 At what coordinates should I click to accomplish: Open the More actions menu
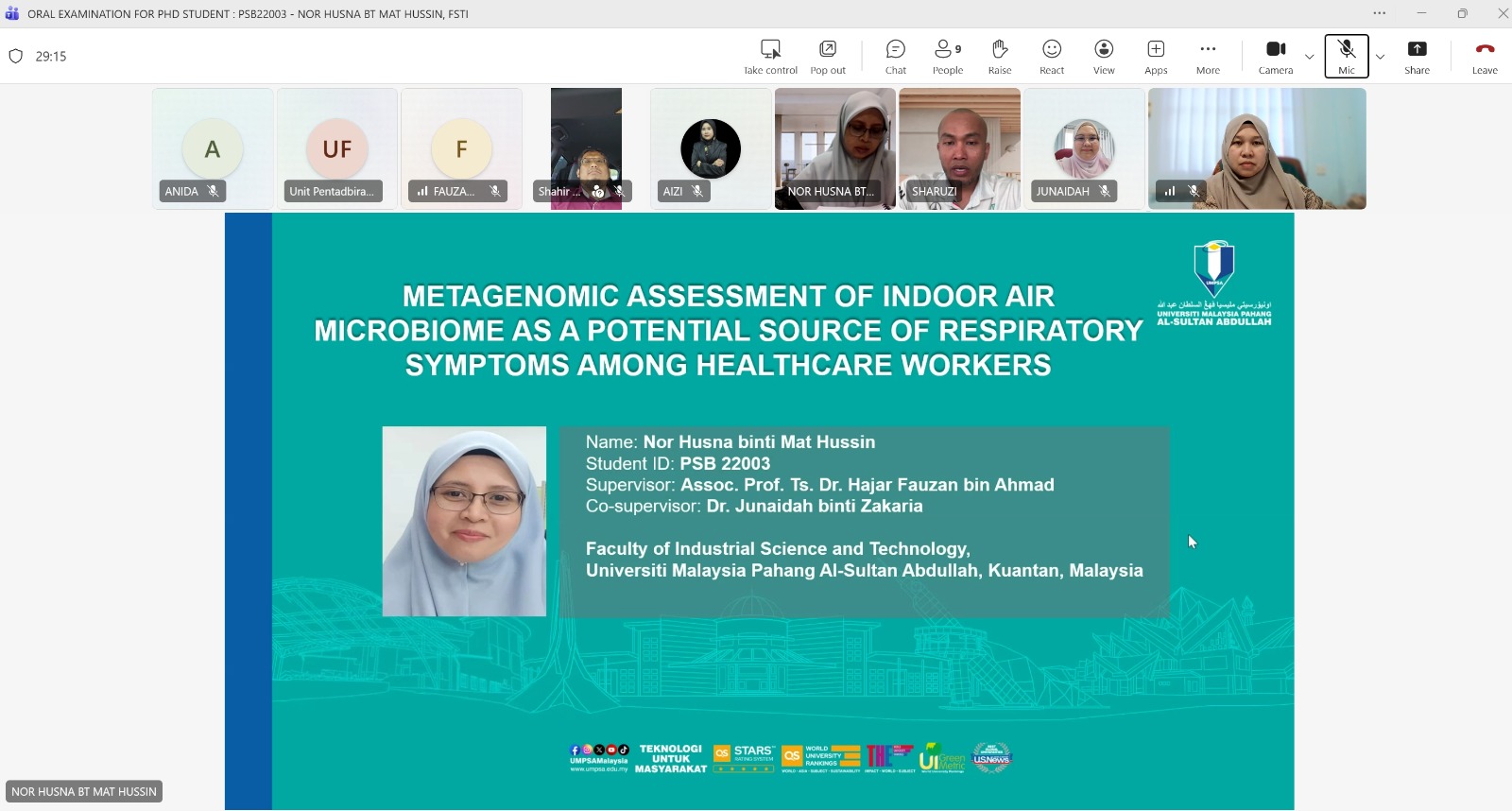point(1208,57)
